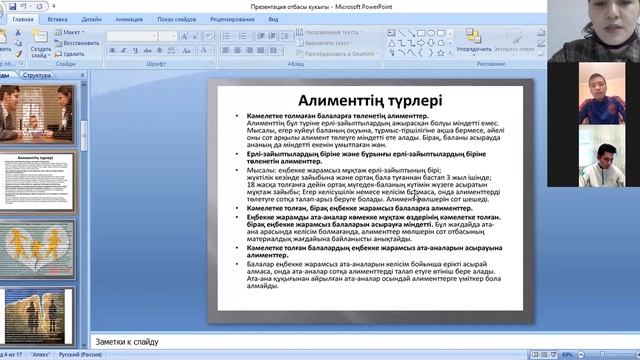Decrease indent level in the Абзац group
Image resolution: width=640 pixels, height=360 pixels.
pyautogui.click(x=260, y=36)
